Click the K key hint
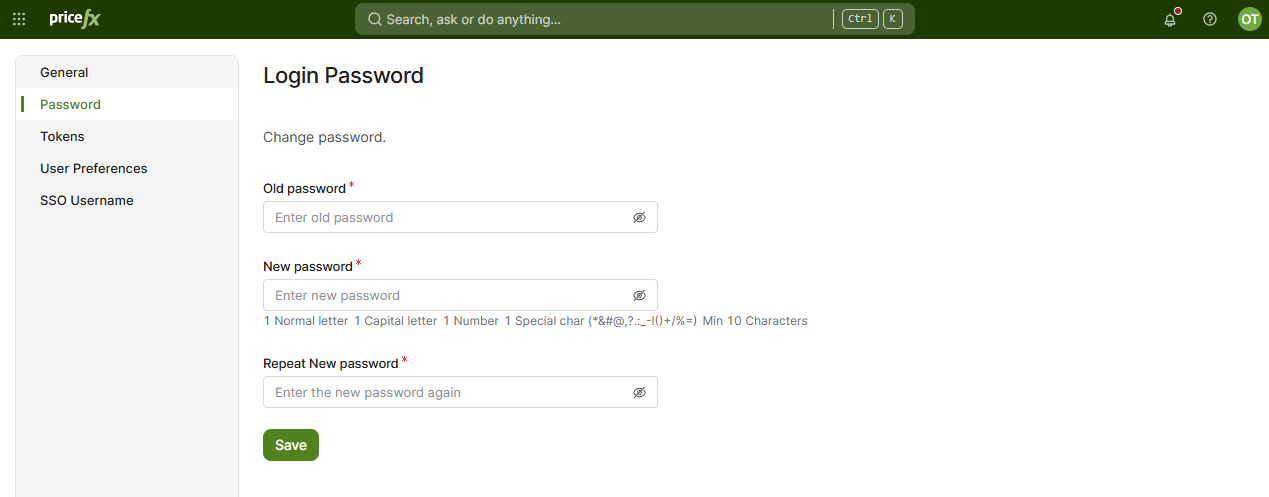 pyautogui.click(x=893, y=19)
